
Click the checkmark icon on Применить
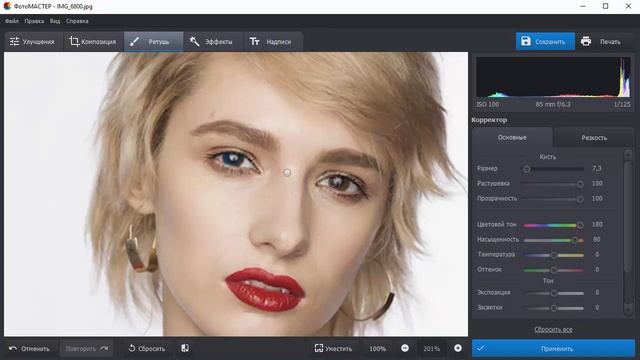pos(480,348)
